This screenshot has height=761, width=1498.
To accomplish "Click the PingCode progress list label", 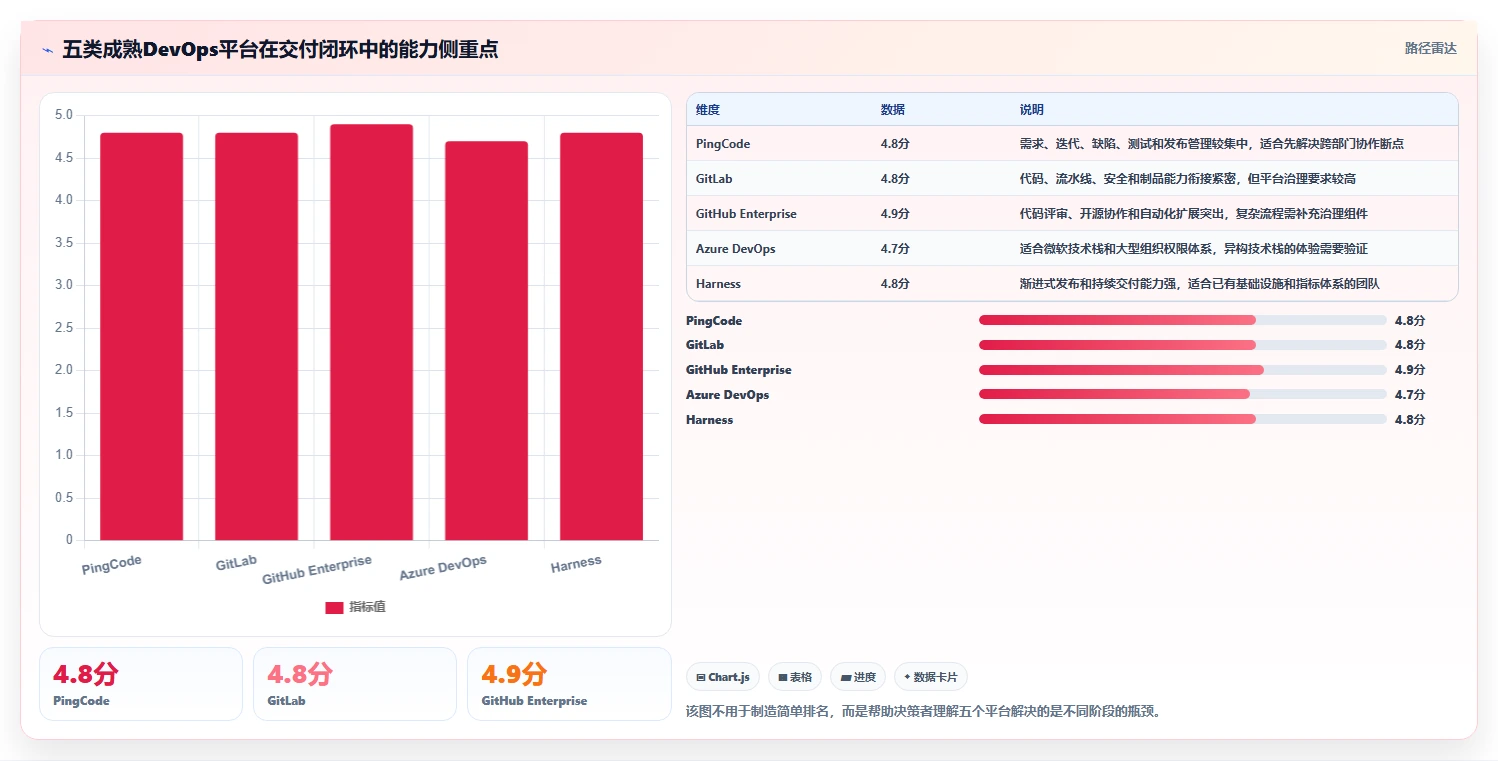I will (x=714, y=321).
